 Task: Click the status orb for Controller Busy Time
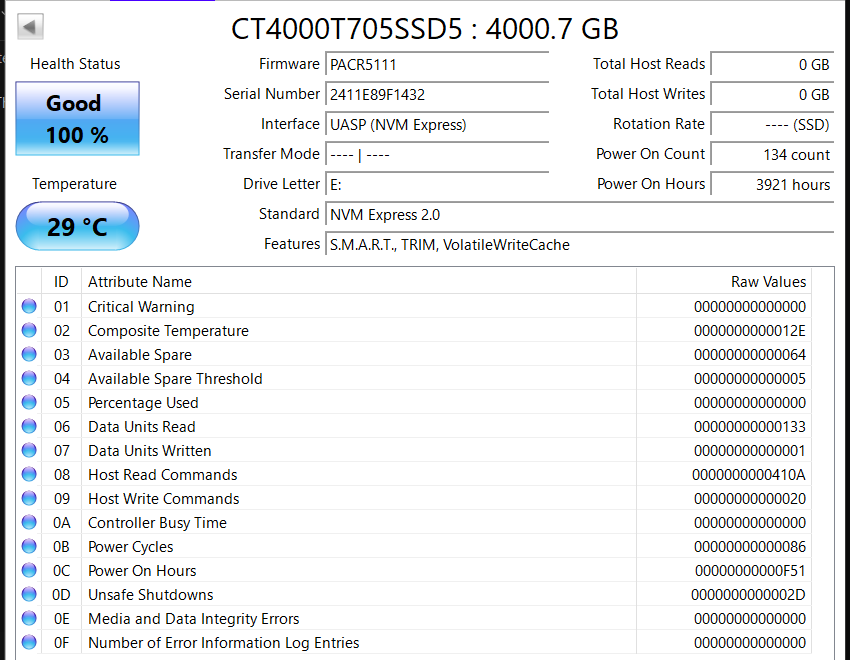(x=29, y=523)
